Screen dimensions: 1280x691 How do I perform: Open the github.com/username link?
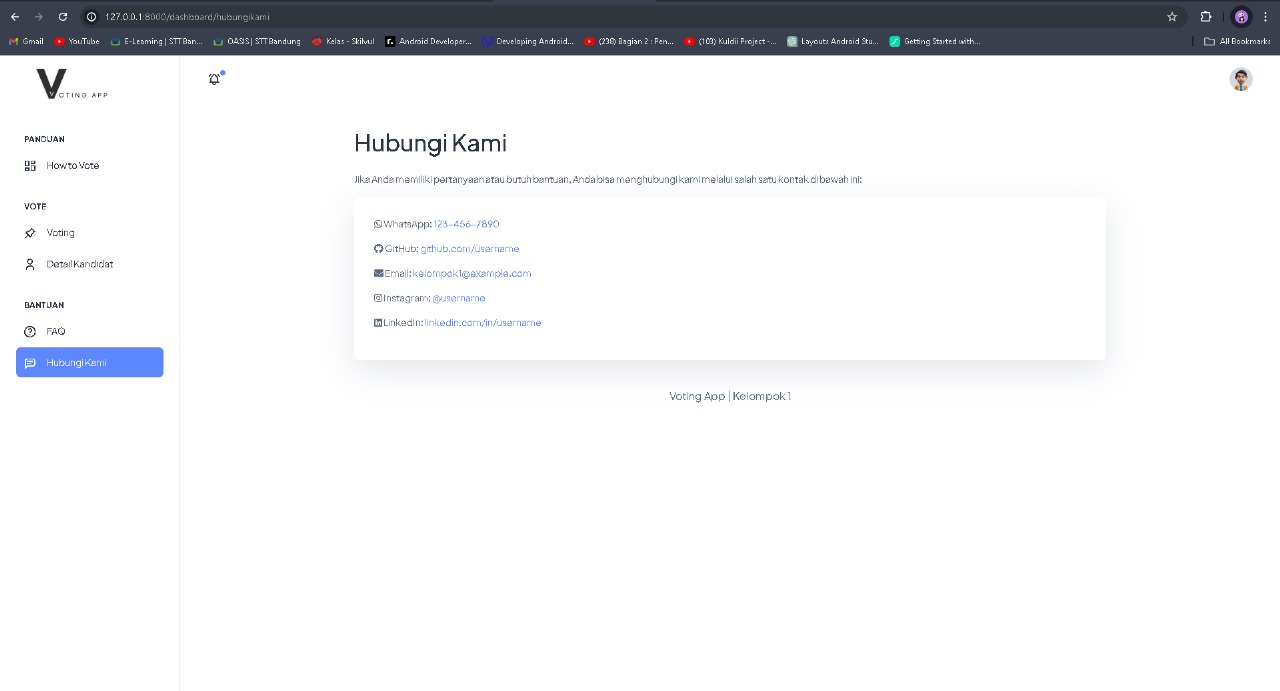tap(469, 249)
